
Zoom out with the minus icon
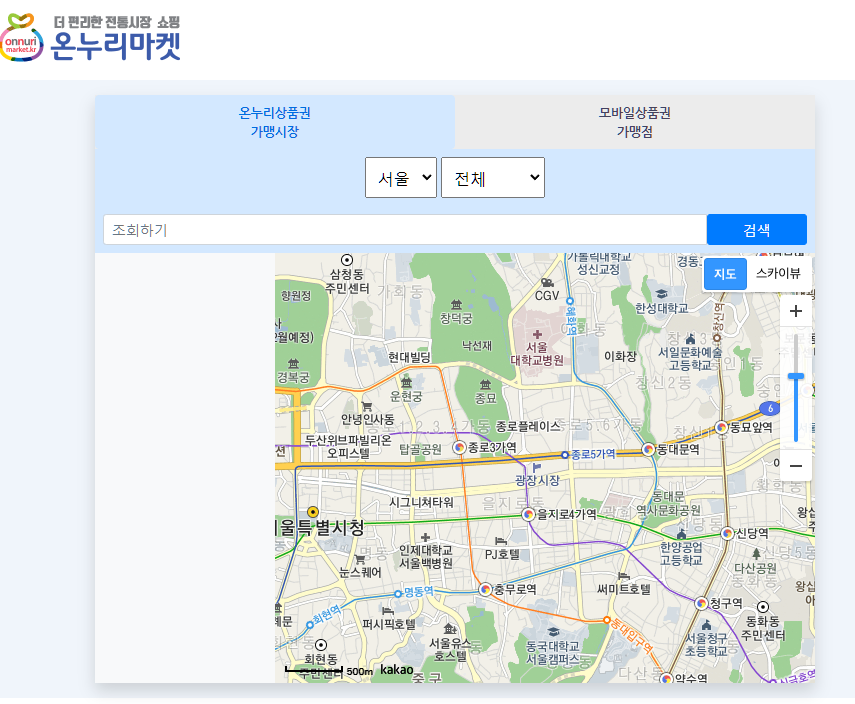[x=796, y=466]
